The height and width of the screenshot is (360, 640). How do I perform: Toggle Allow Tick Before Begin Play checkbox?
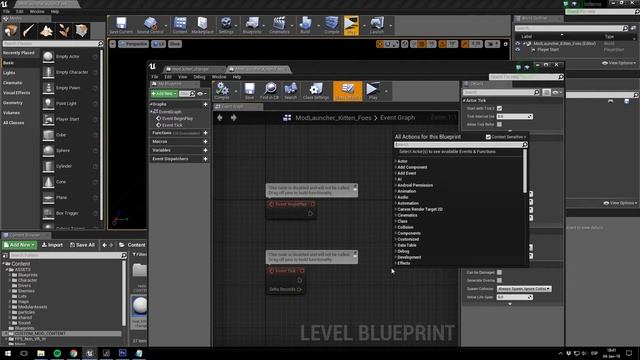click(499, 124)
